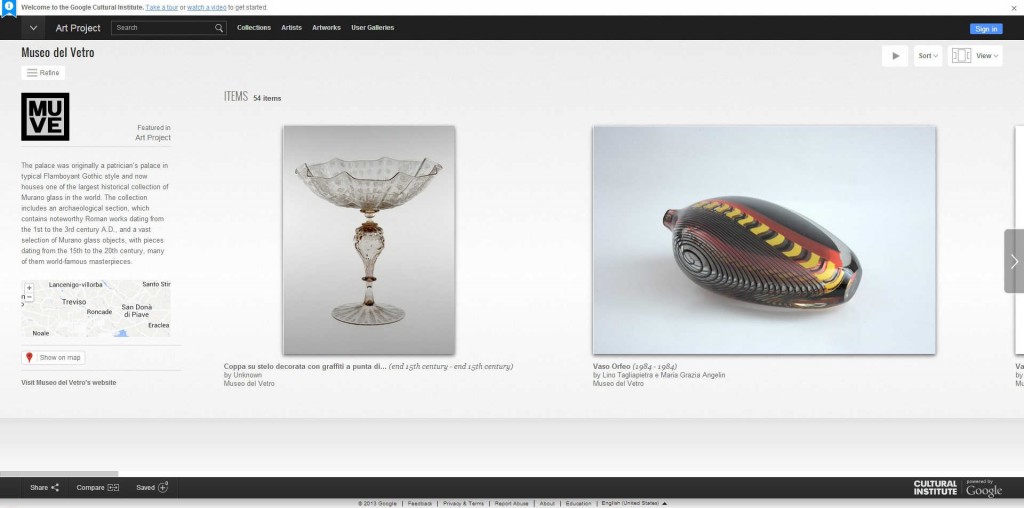
Task: Open the Collections menu
Action: (254, 28)
